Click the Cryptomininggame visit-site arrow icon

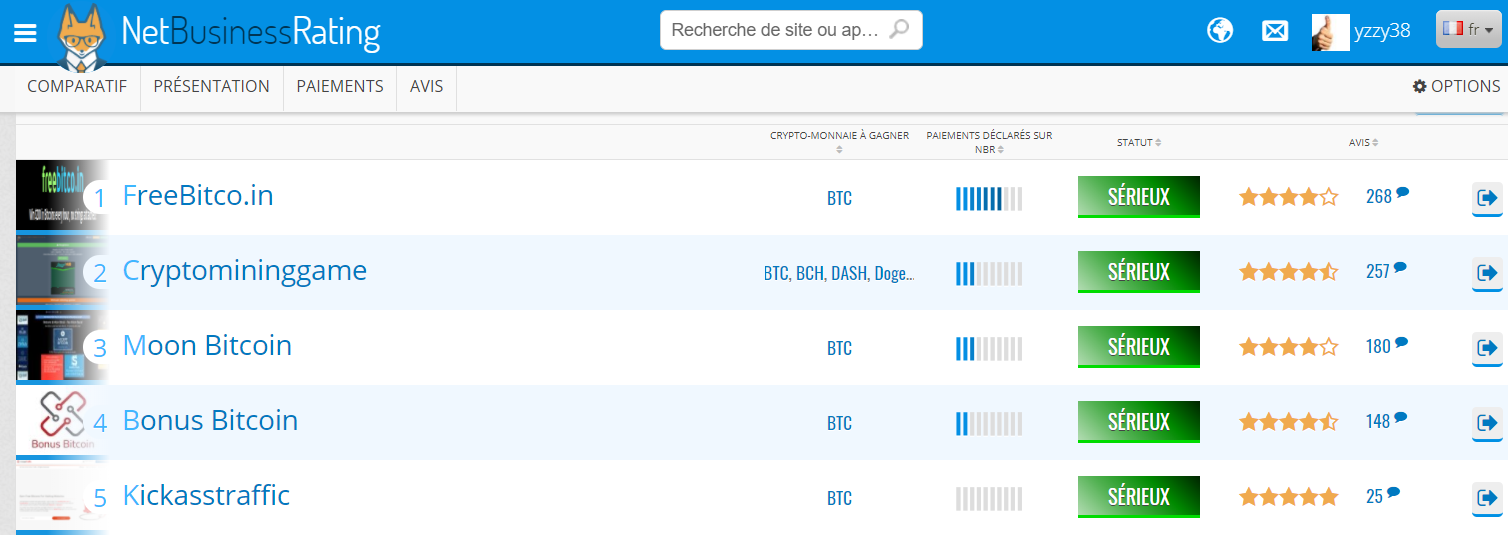coord(1487,273)
